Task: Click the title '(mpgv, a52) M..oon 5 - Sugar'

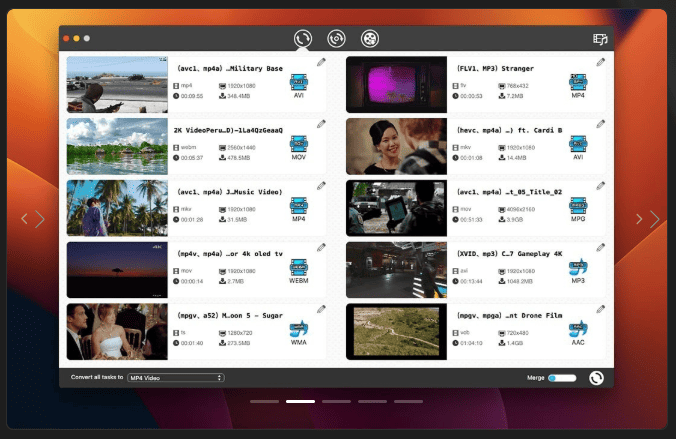Action: (230, 315)
